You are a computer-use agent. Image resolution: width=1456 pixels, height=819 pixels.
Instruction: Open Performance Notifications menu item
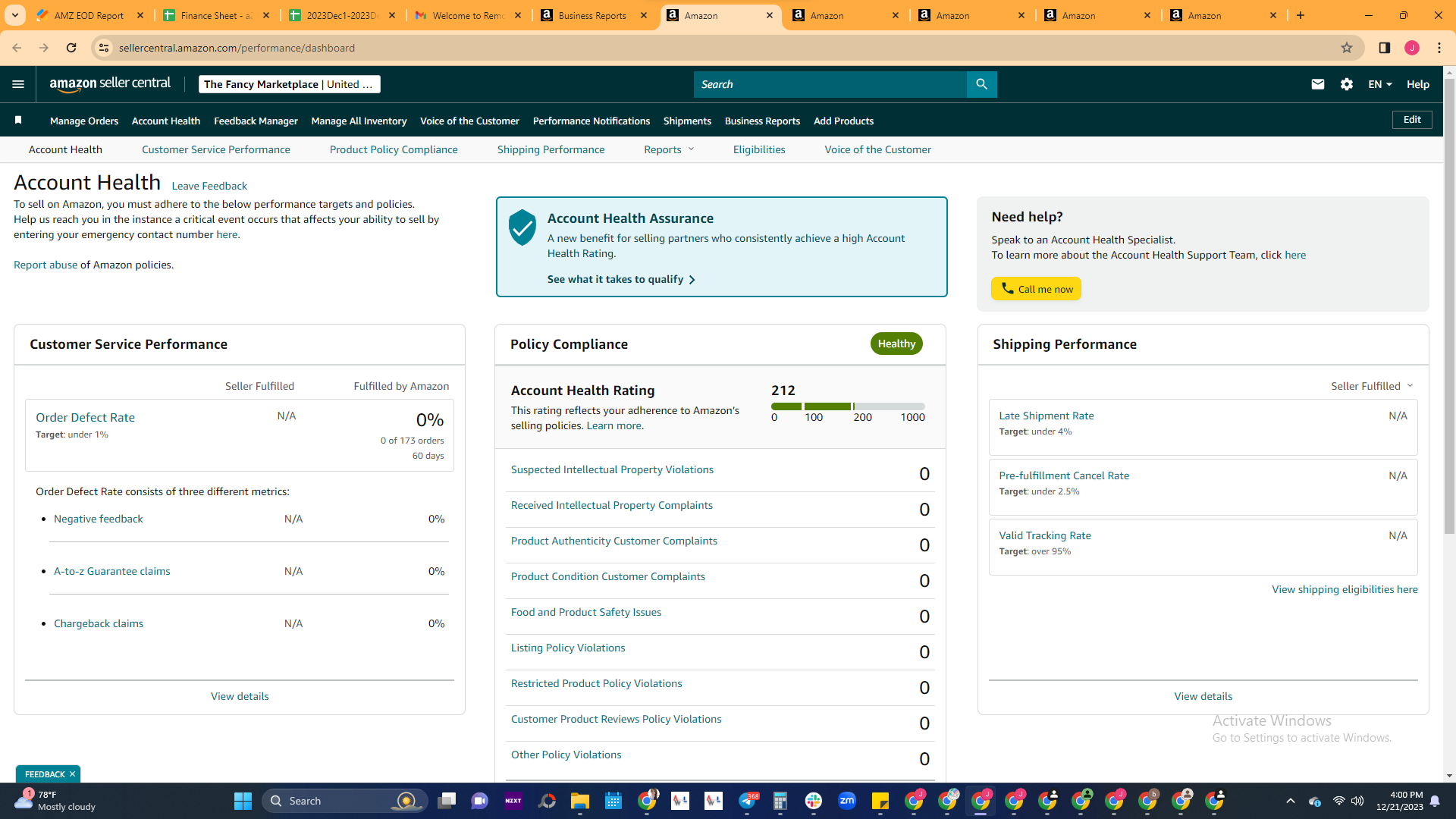click(x=591, y=121)
